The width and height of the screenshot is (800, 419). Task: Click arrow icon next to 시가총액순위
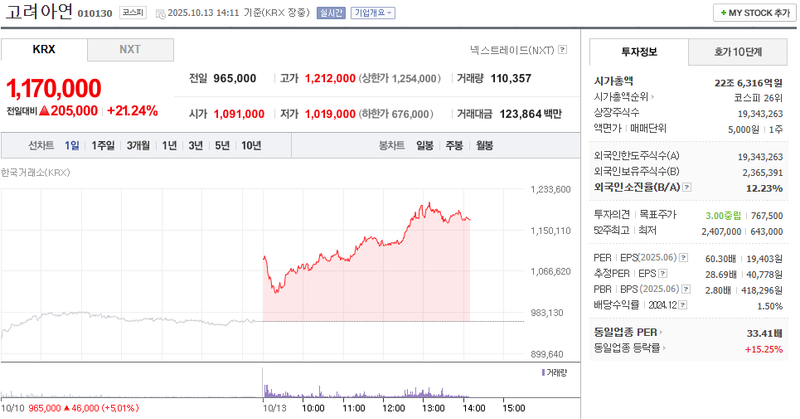pos(653,97)
